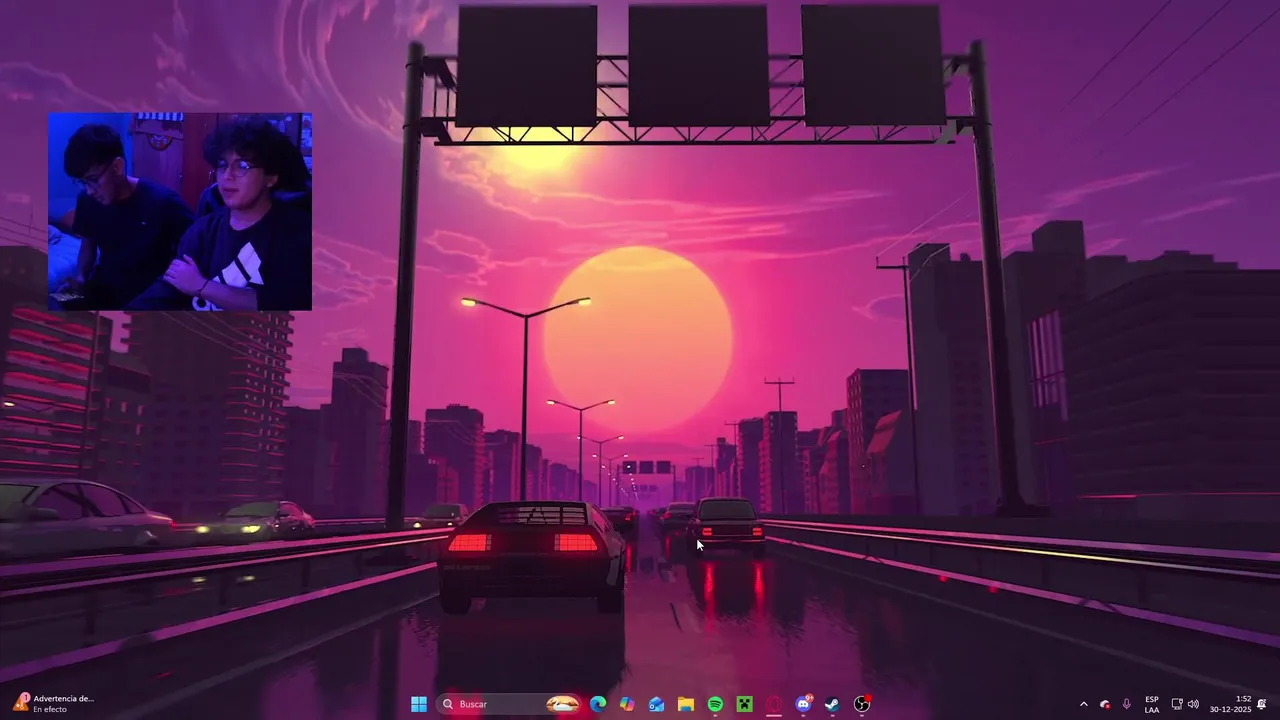Open the OneDrive tray icon with error badge
1280x720 pixels.
(x=1105, y=704)
